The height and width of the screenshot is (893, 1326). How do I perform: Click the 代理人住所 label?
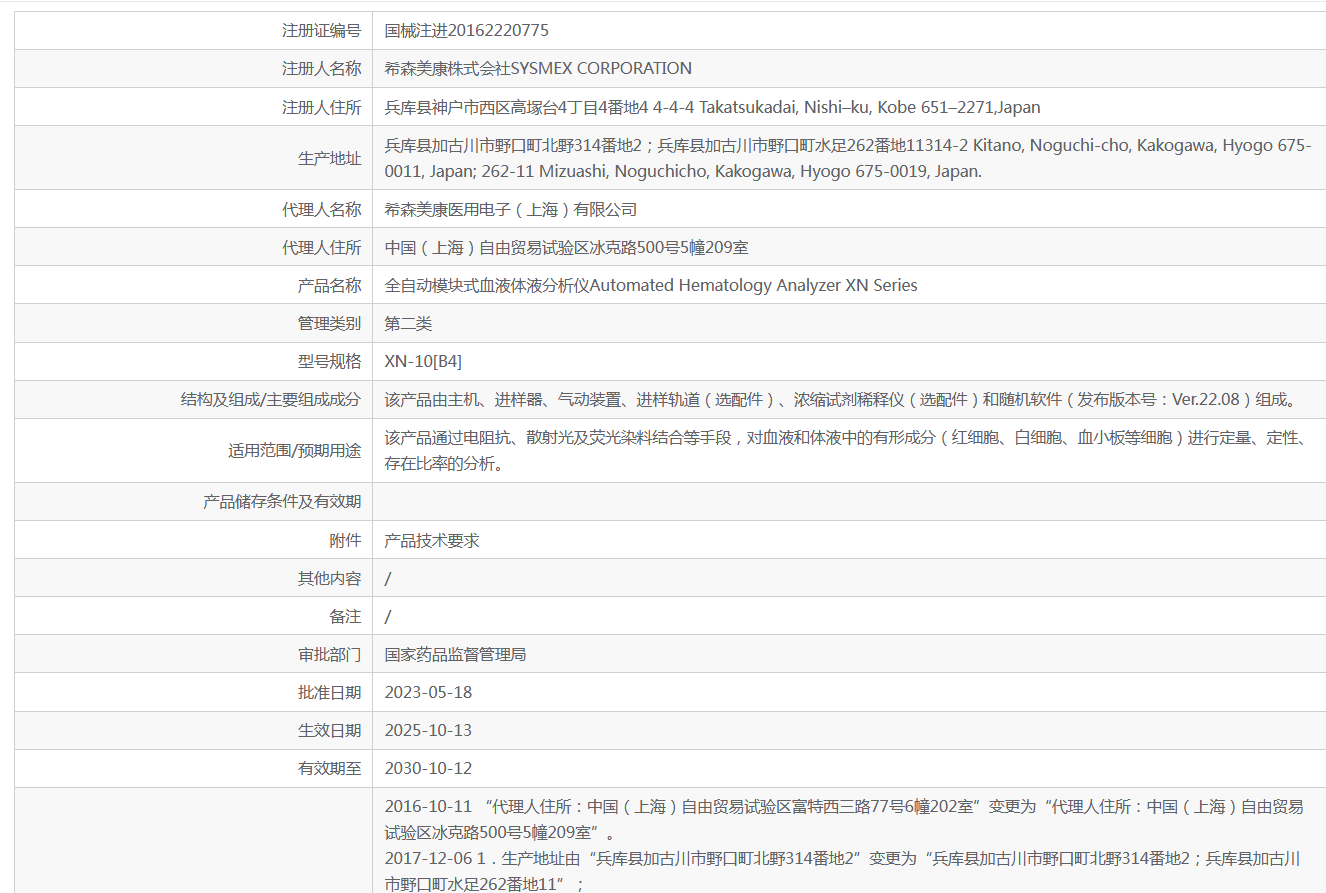(321, 247)
